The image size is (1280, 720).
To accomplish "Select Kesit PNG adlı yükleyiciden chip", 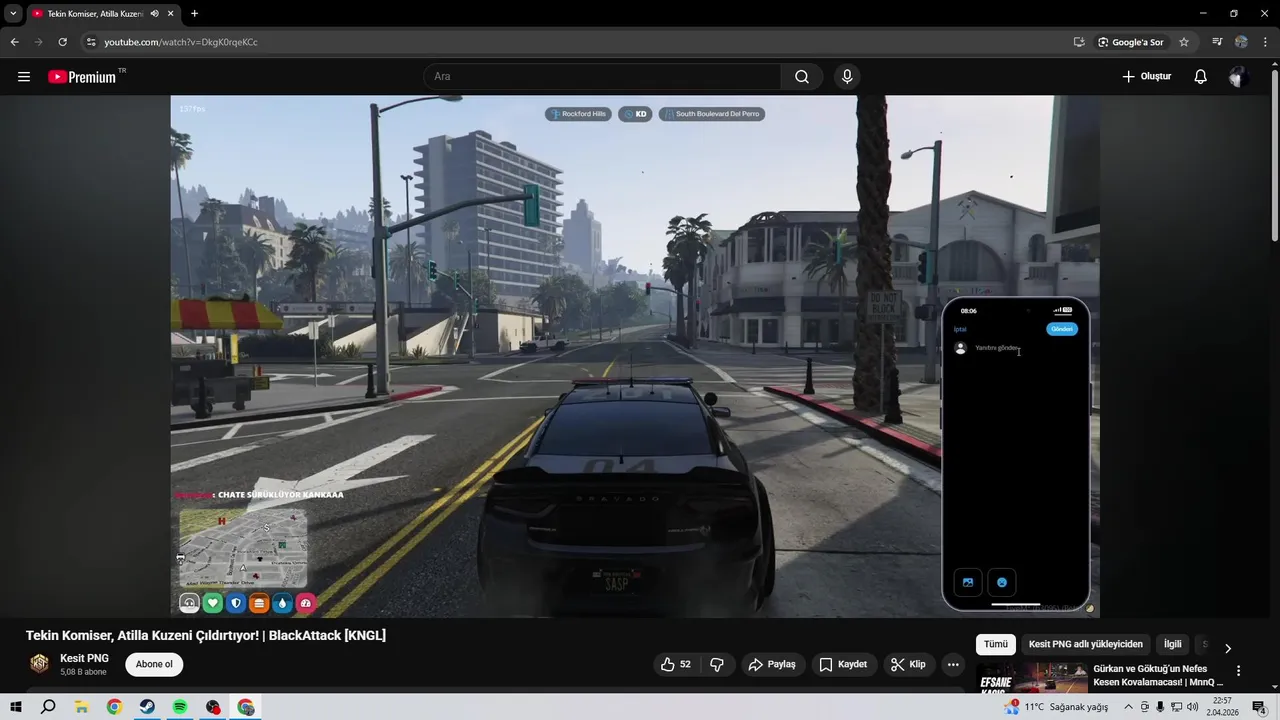I will tap(1085, 645).
